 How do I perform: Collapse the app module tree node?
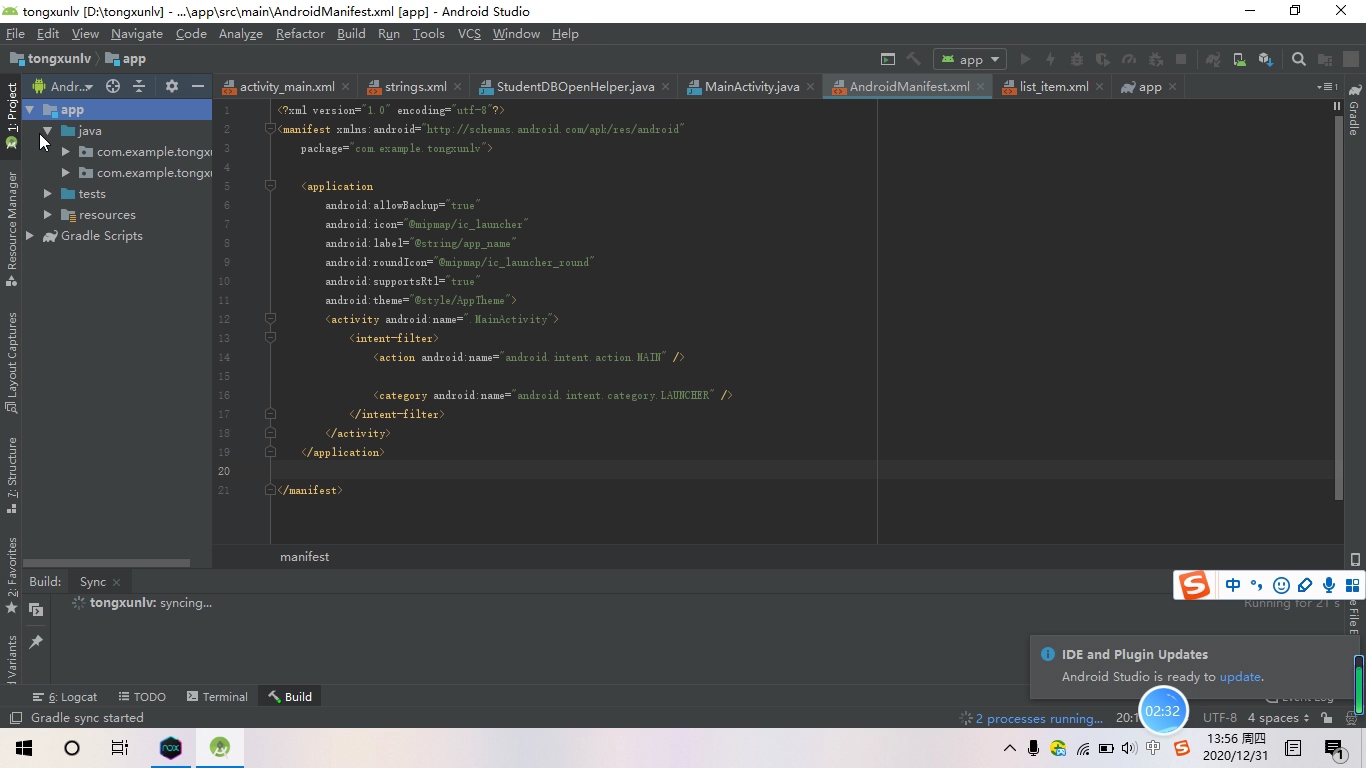pyautogui.click(x=30, y=109)
